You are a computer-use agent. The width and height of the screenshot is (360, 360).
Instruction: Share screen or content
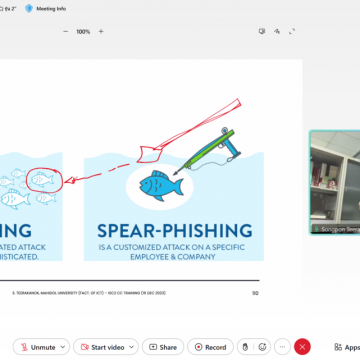[163, 347]
